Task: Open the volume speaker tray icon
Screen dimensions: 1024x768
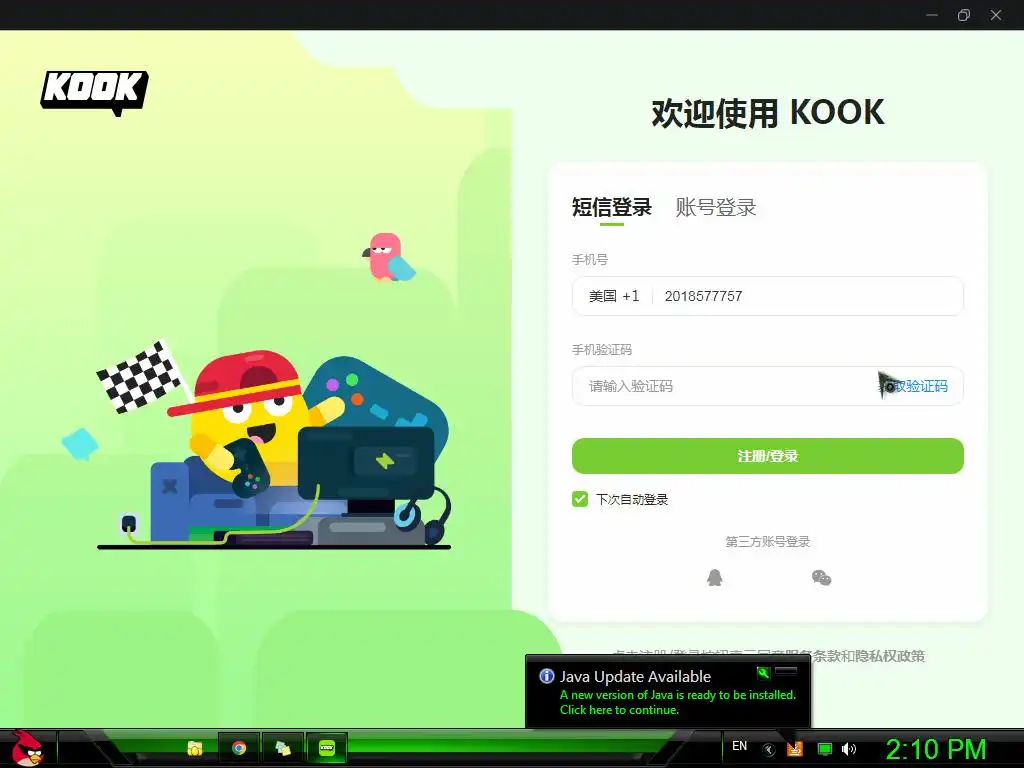Action: click(x=849, y=749)
